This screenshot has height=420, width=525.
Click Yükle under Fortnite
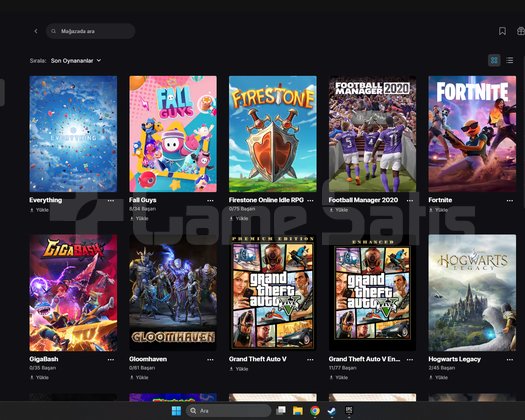click(439, 210)
